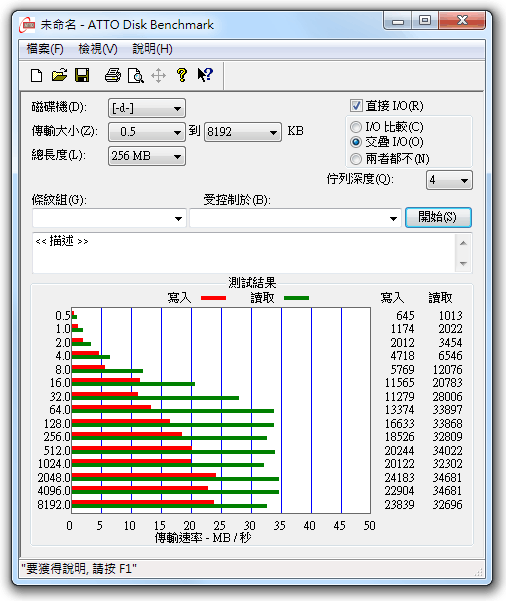Click the read value 1013

pyautogui.click(x=450, y=315)
